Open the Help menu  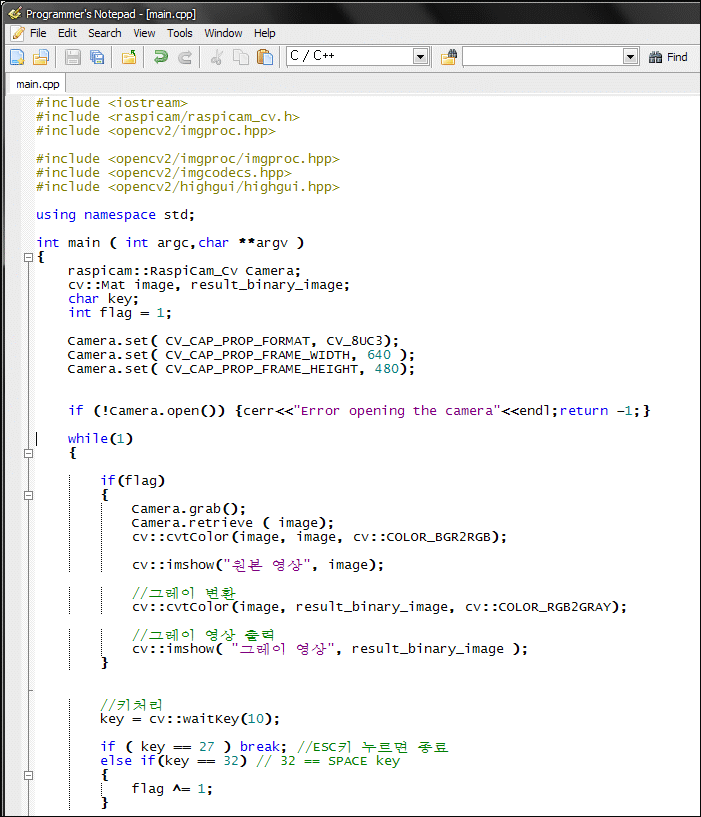(x=265, y=33)
